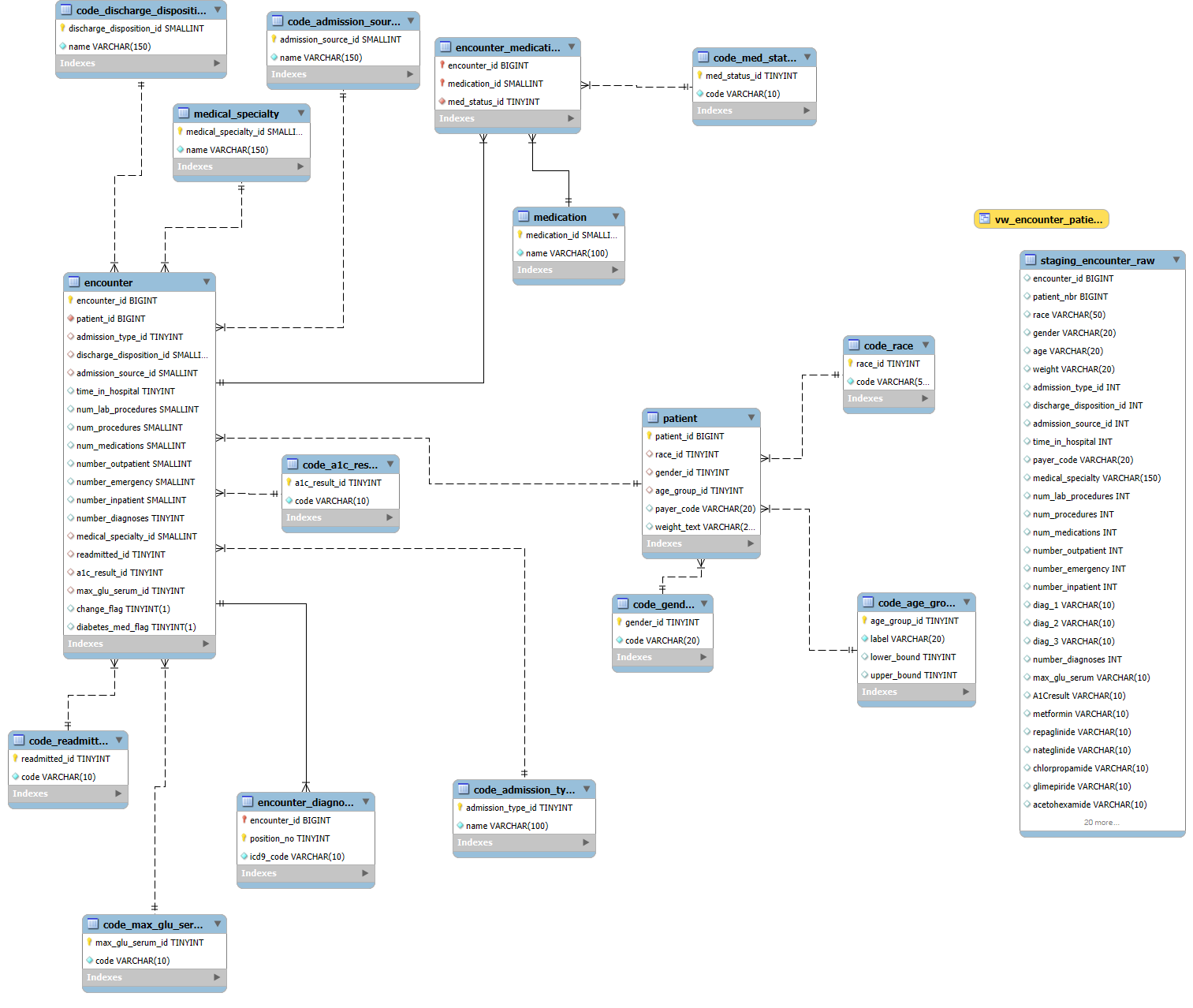The height and width of the screenshot is (1008, 1193).
Task: Select the readmitted_id column in the encounter table
Action: 121,554
